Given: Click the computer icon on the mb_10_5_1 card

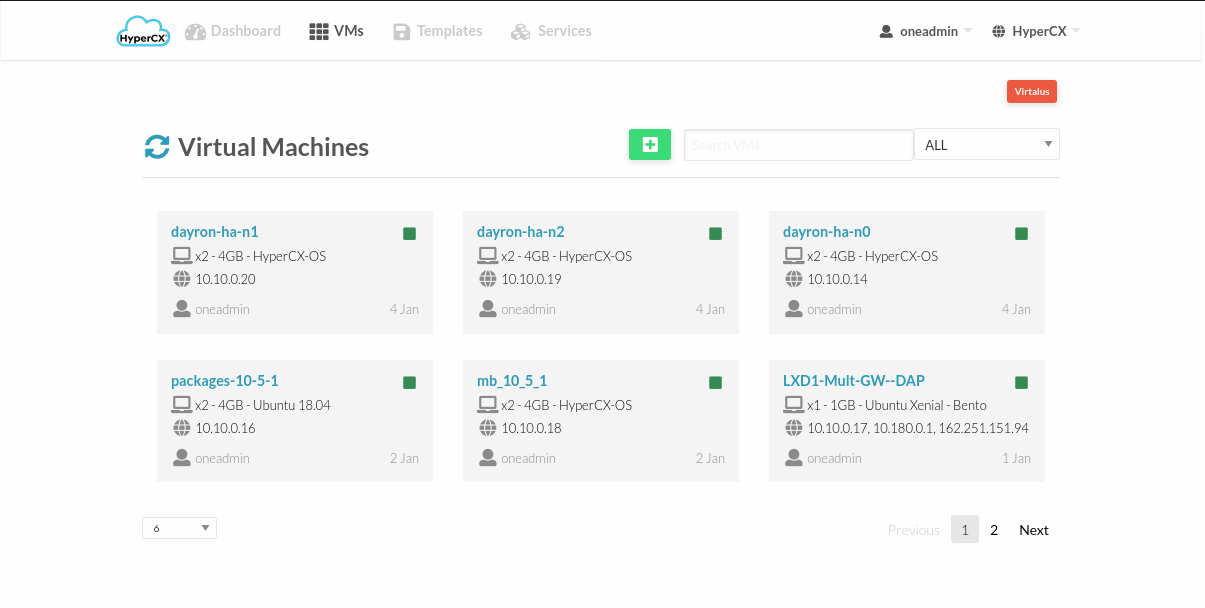Looking at the screenshot, I should [487, 405].
